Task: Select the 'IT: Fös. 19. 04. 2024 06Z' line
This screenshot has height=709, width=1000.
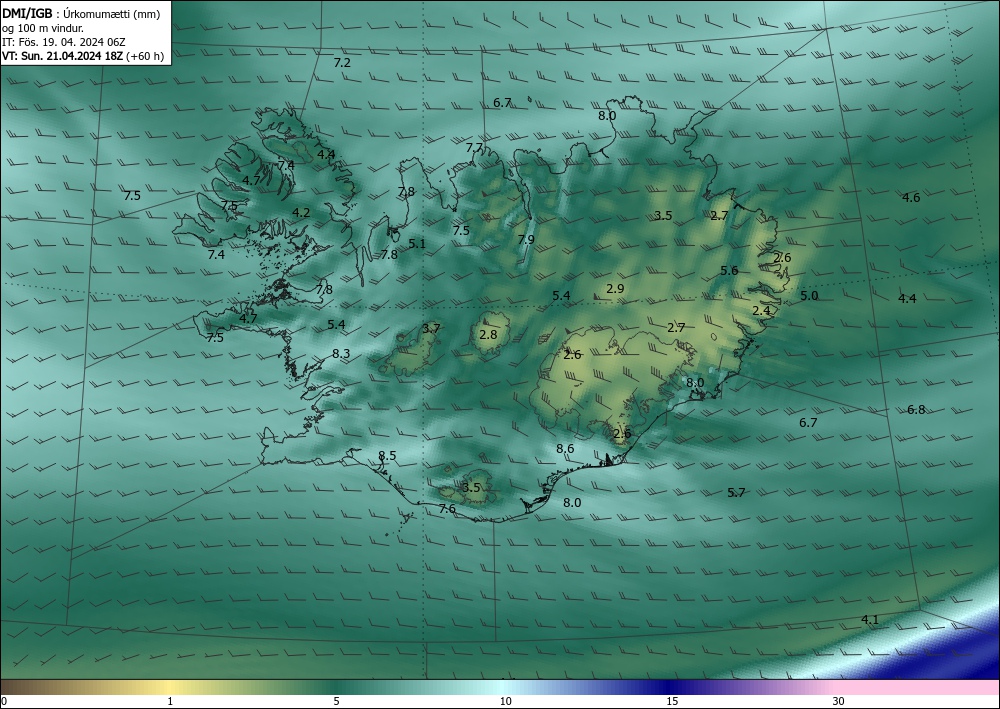Action: (64, 42)
